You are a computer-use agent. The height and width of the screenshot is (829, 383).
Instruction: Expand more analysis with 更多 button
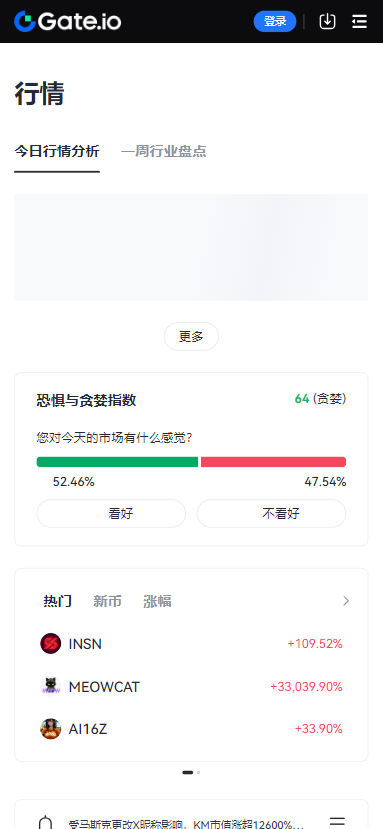pos(191,336)
